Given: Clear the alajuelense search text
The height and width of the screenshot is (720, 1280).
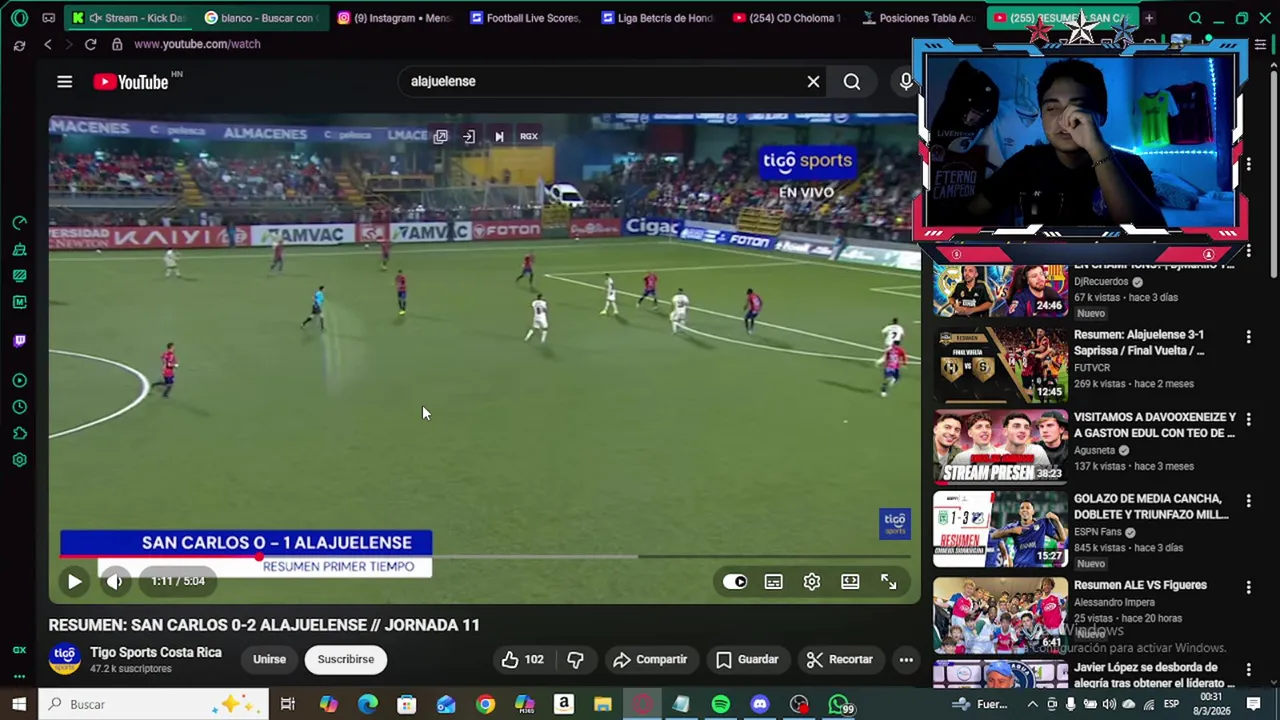Looking at the screenshot, I should [813, 82].
